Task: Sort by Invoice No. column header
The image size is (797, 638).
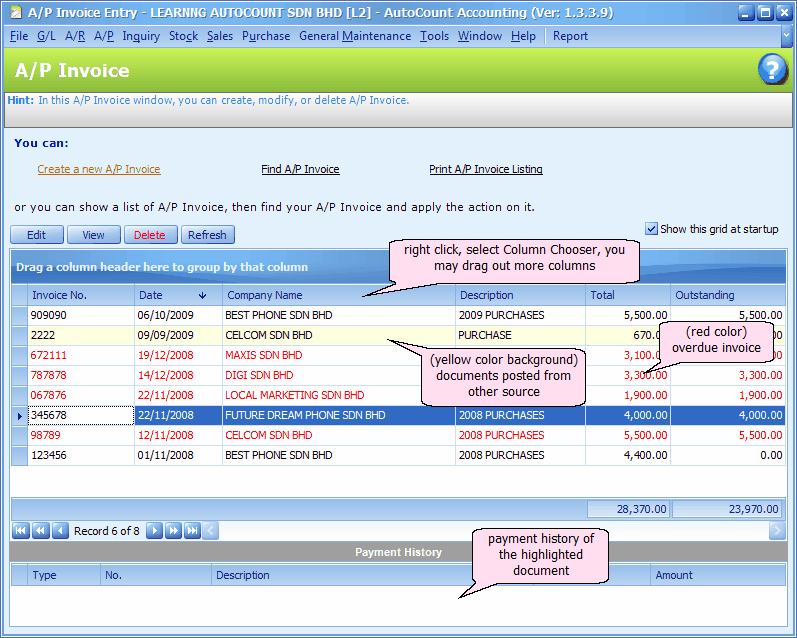Action: [x=81, y=295]
